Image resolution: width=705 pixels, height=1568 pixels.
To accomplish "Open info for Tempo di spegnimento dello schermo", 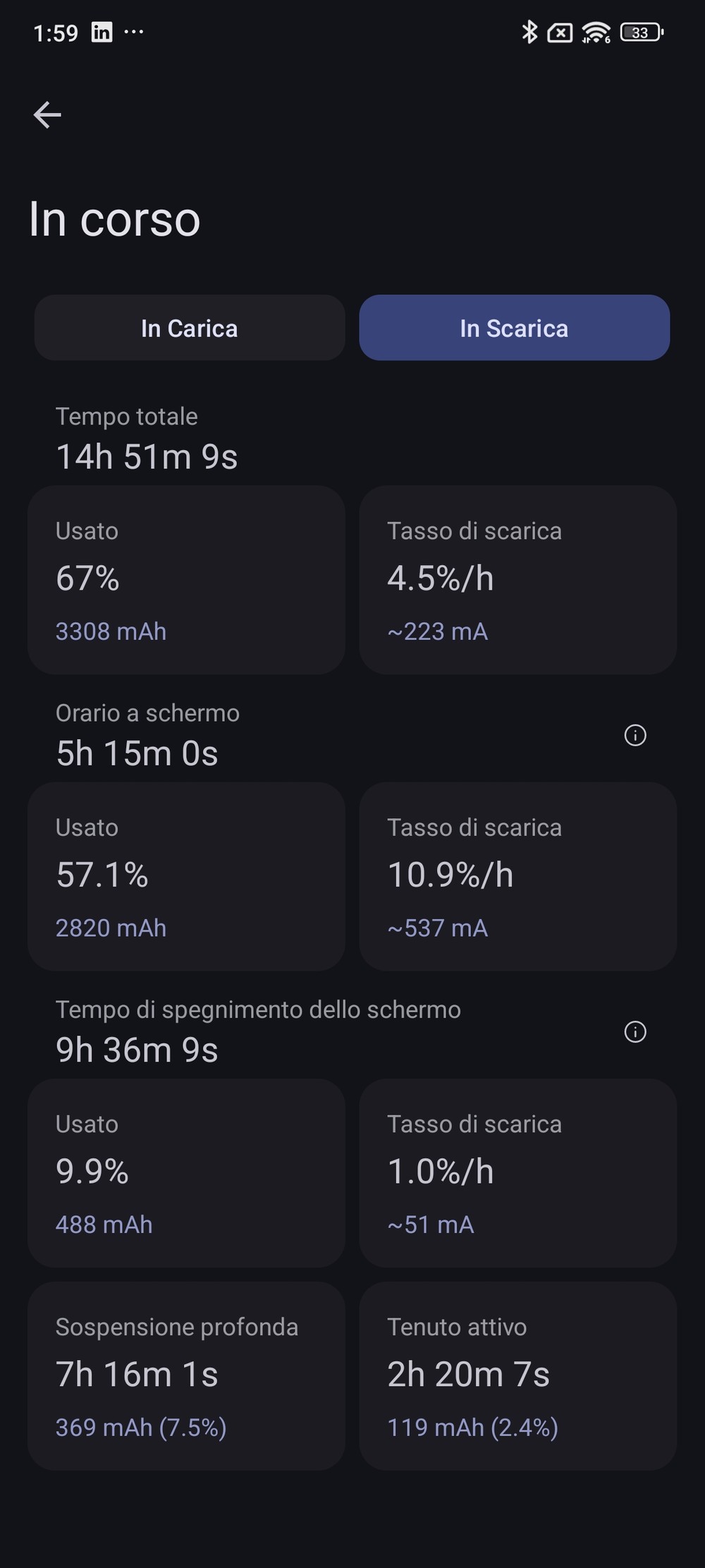I will (x=635, y=1032).
